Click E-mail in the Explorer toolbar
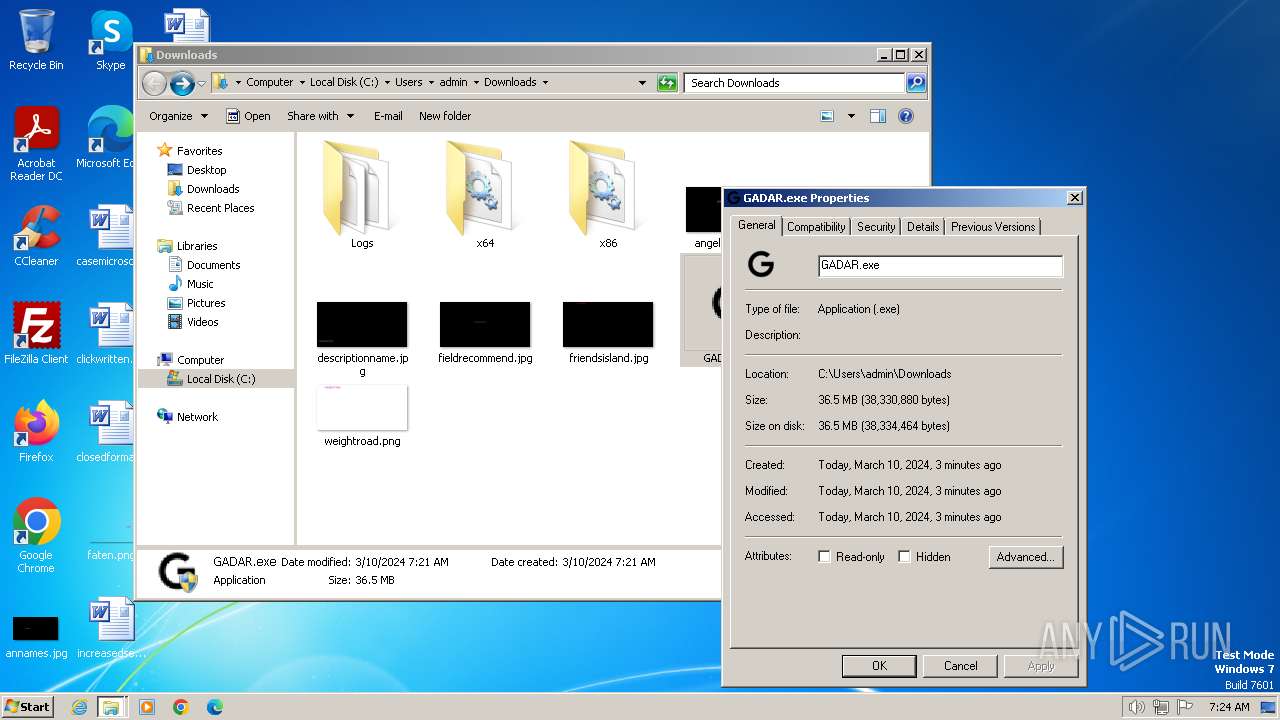The width and height of the screenshot is (1280, 720). click(x=388, y=116)
